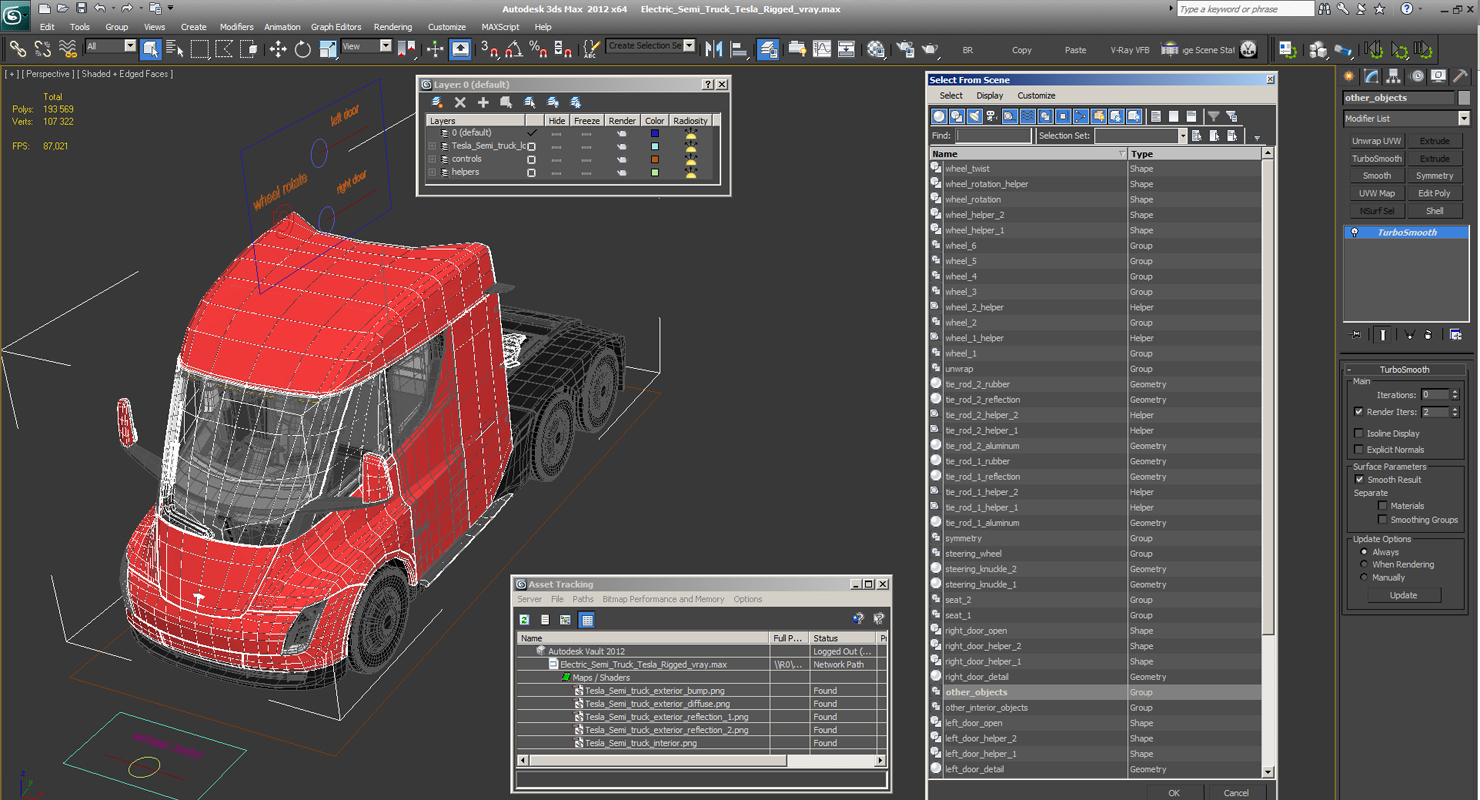
Task: Open the Utilities tab hammer icon
Action: [1460, 76]
